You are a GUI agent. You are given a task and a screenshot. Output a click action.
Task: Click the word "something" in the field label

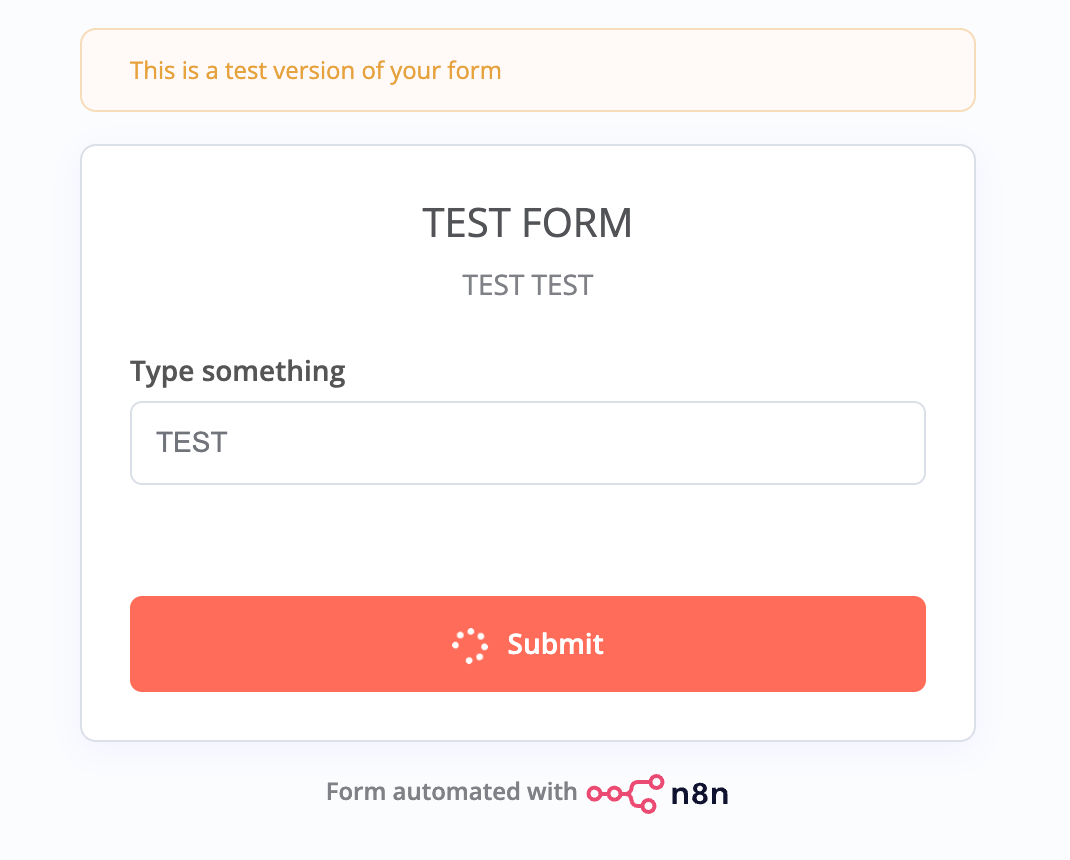273,372
